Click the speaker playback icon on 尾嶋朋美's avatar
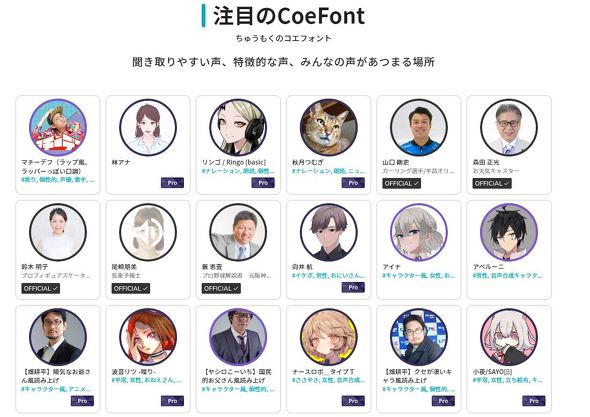This screenshot has width=590, height=417. coord(148,232)
